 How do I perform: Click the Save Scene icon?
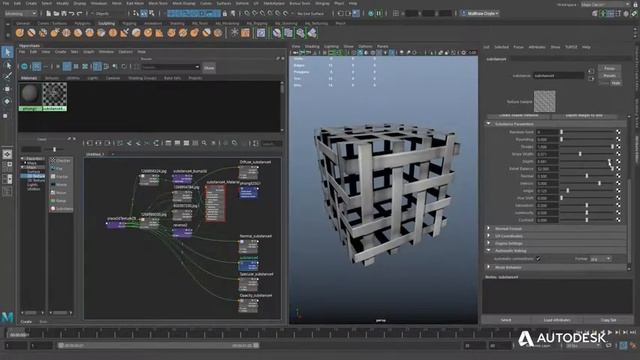[x=63, y=13]
